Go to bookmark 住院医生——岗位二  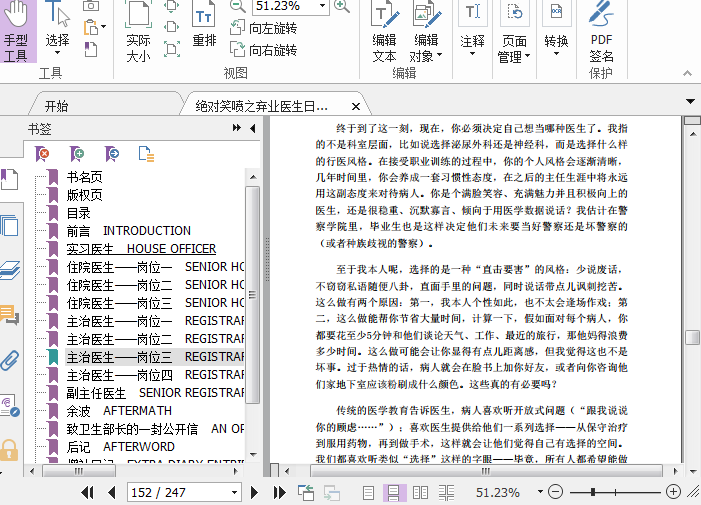pyautogui.click(x=155, y=285)
